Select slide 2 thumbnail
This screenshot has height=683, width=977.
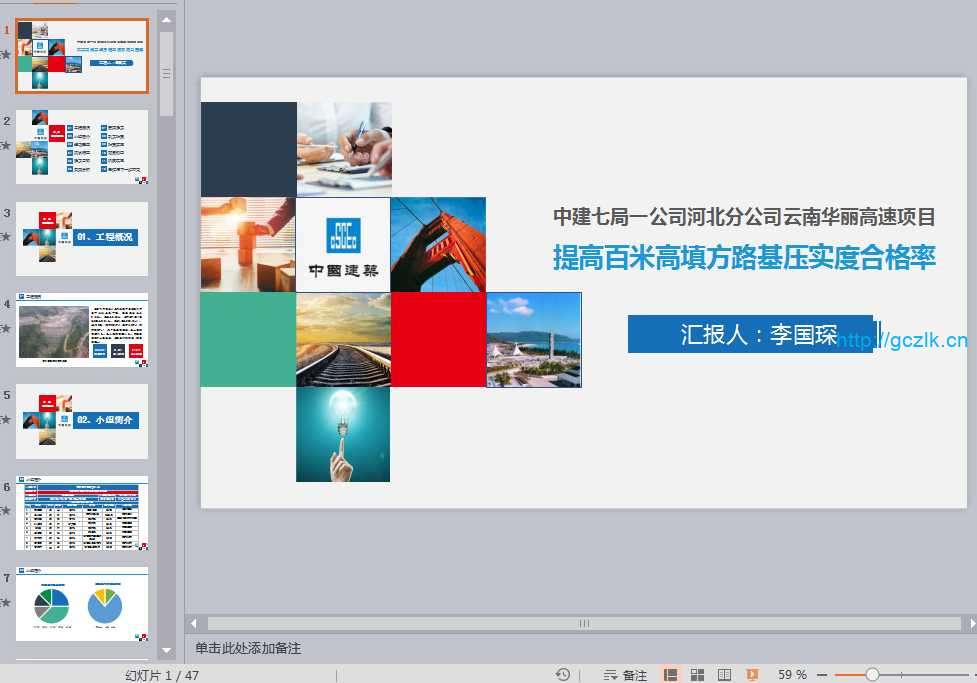[x=82, y=147]
